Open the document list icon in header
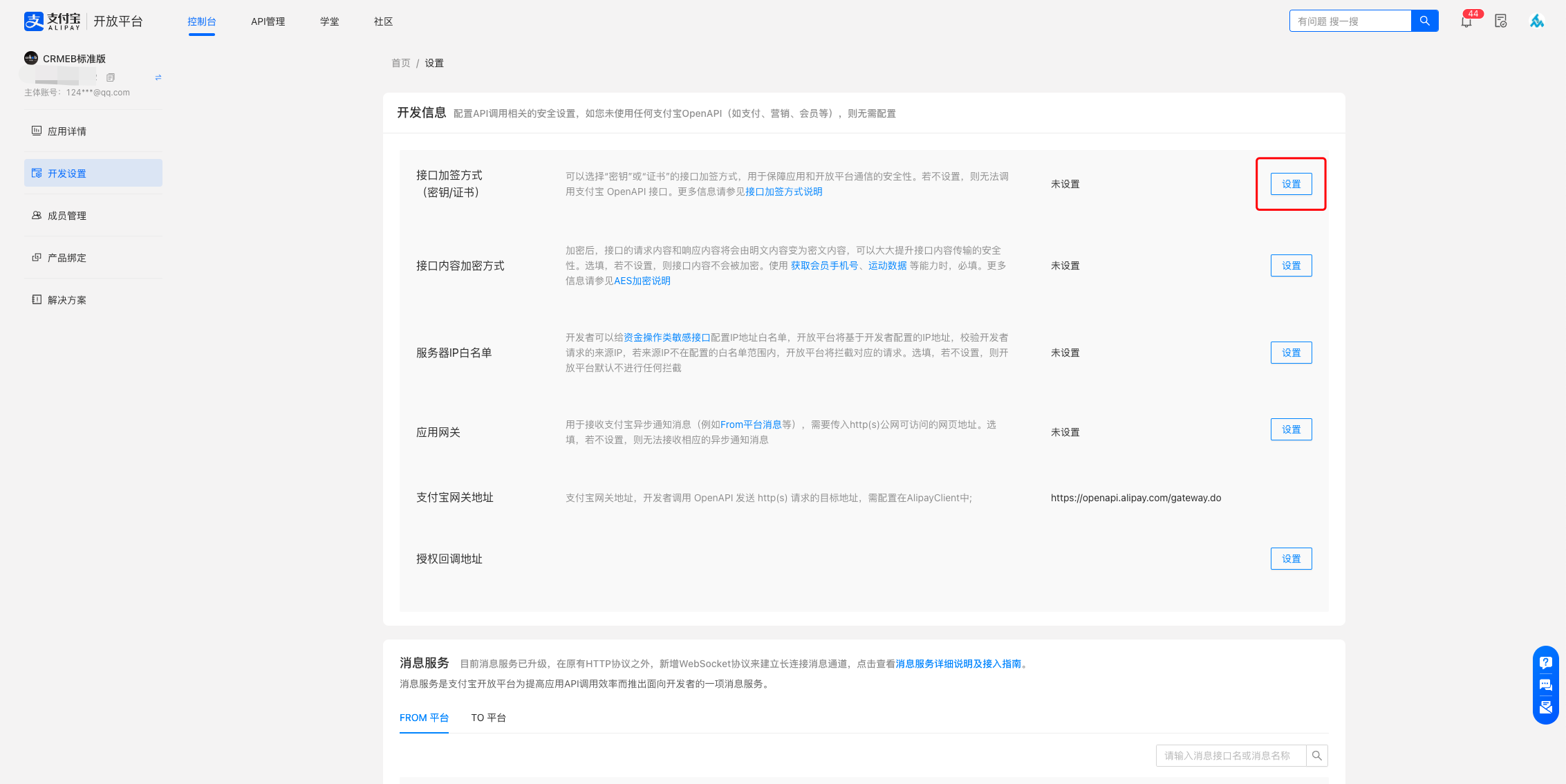This screenshot has width=1566, height=784. pyautogui.click(x=1500, y=21)
